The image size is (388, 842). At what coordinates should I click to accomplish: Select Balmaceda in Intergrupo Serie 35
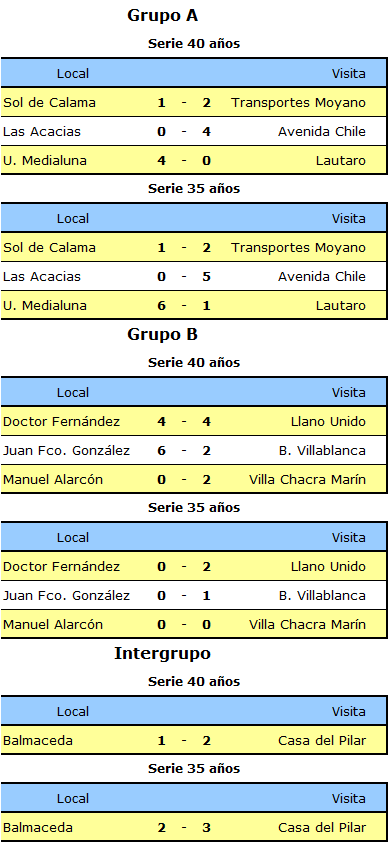pos(38,828)
